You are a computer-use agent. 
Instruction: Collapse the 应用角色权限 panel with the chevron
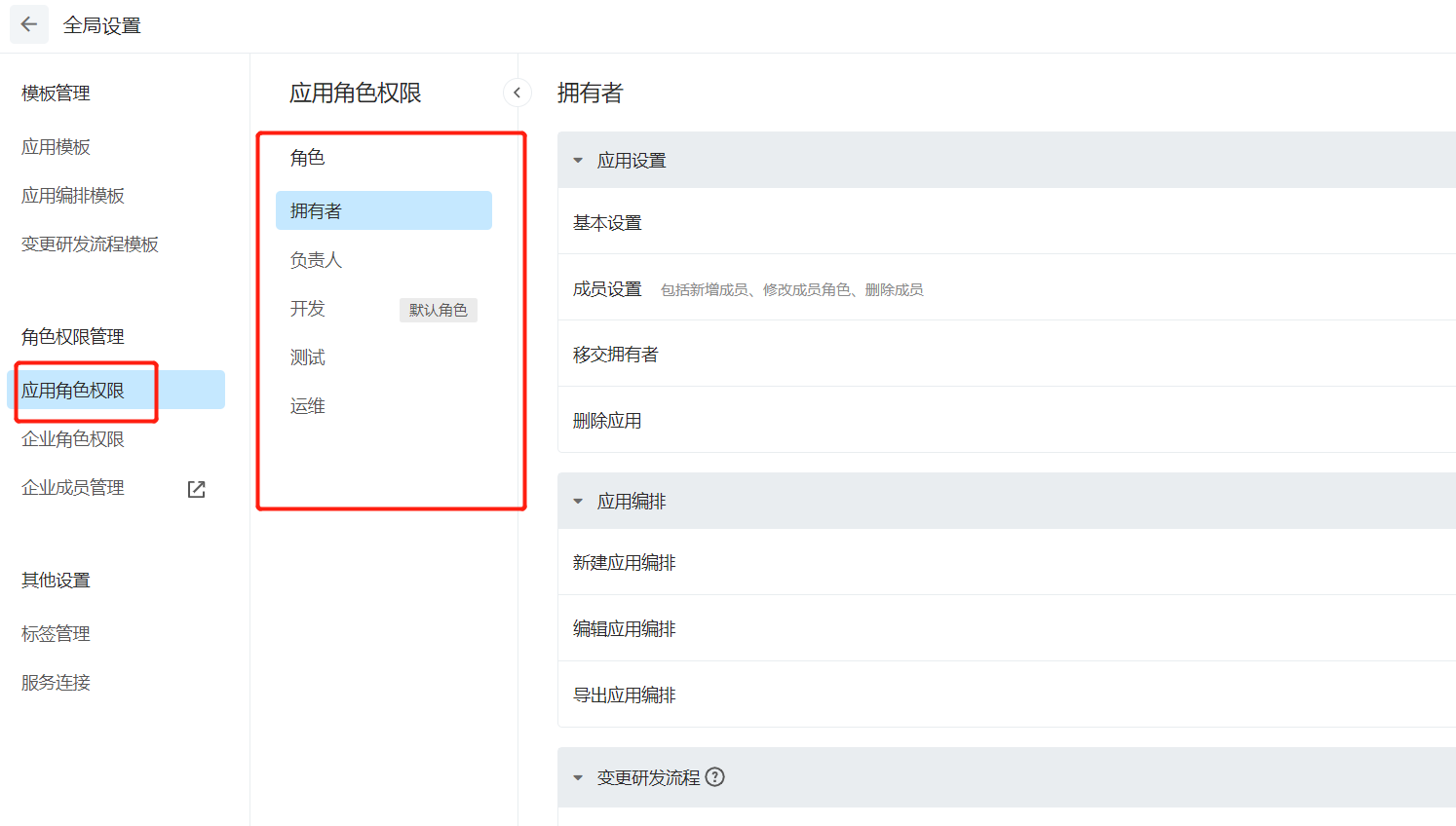tap(517, 93)
